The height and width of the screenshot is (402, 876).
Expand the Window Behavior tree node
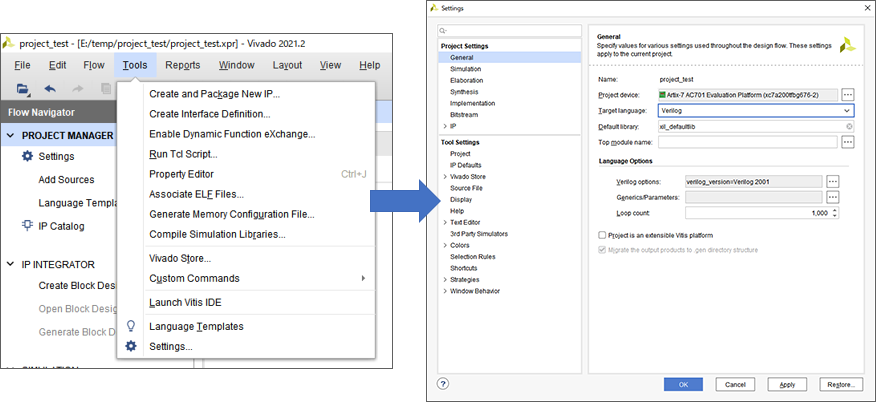tap(445, 291)
